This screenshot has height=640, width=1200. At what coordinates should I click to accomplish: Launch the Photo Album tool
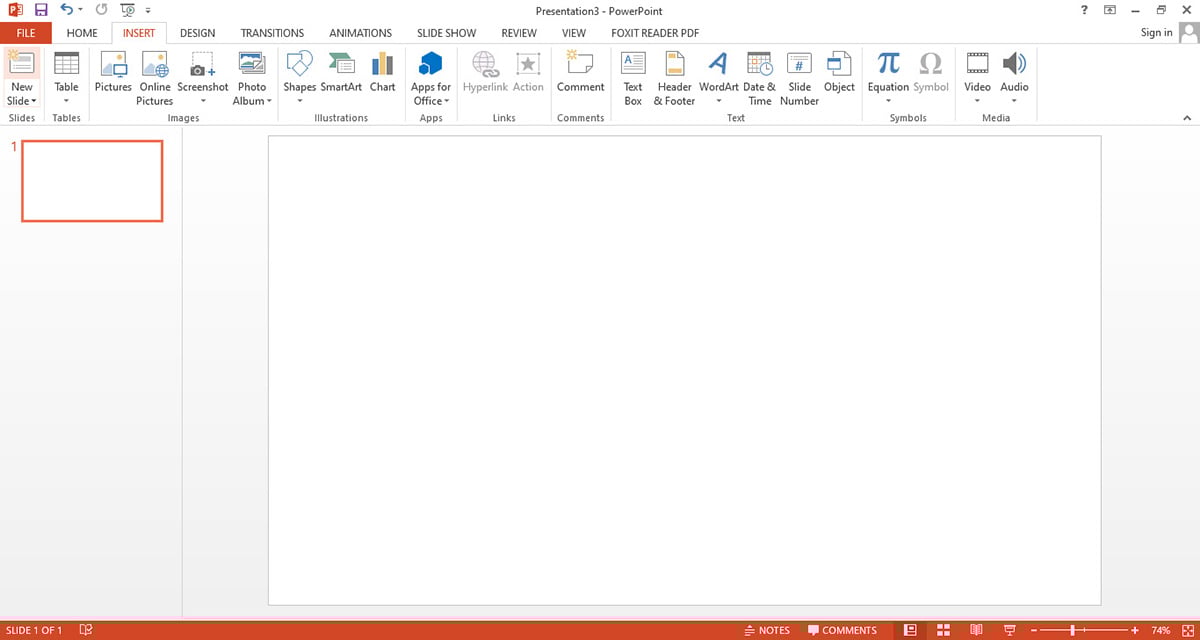coord(252,78)
